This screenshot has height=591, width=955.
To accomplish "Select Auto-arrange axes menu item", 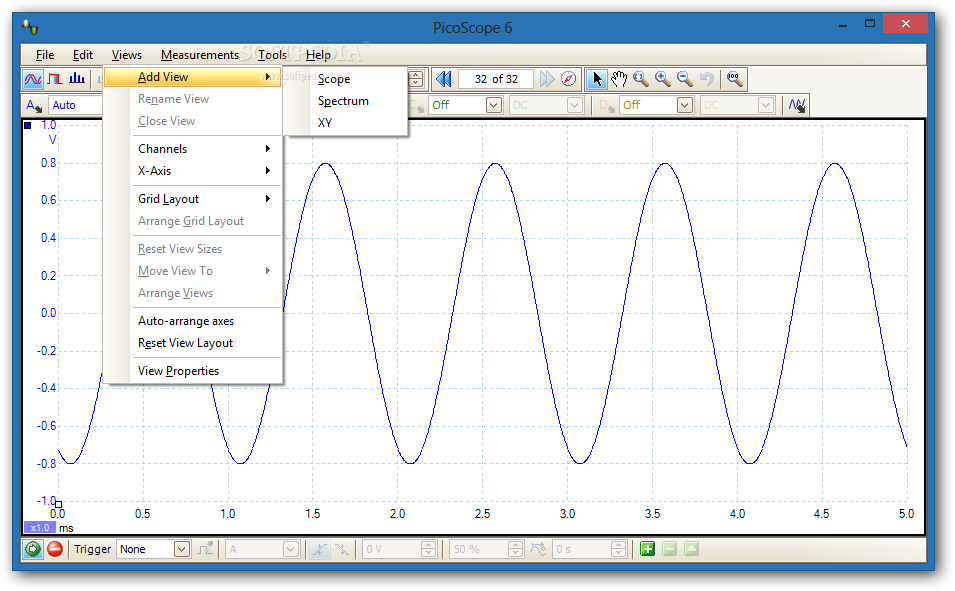I will tap(192, 321).
